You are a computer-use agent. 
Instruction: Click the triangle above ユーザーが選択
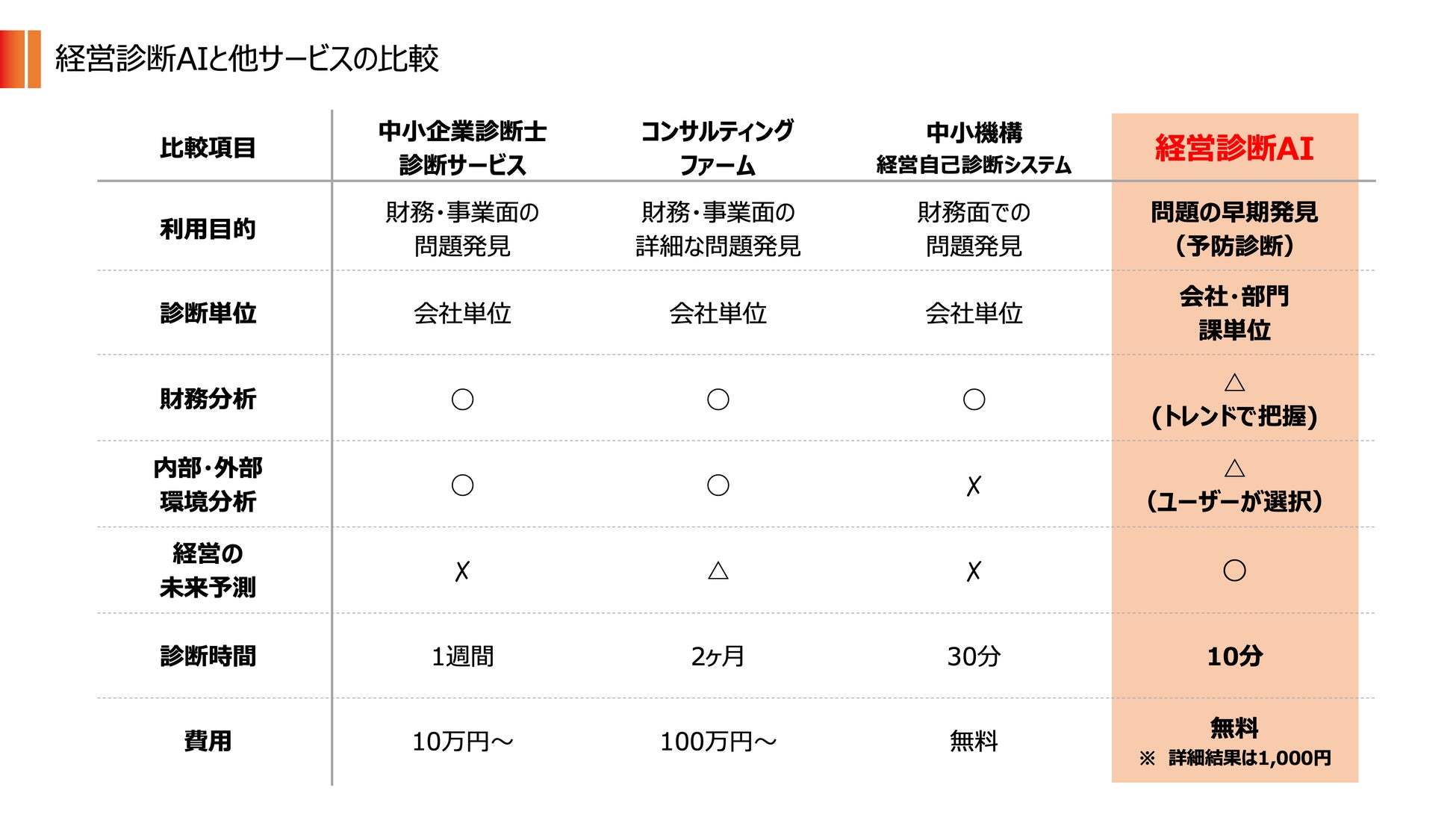pyautogui.click(x=1234, y=468)
